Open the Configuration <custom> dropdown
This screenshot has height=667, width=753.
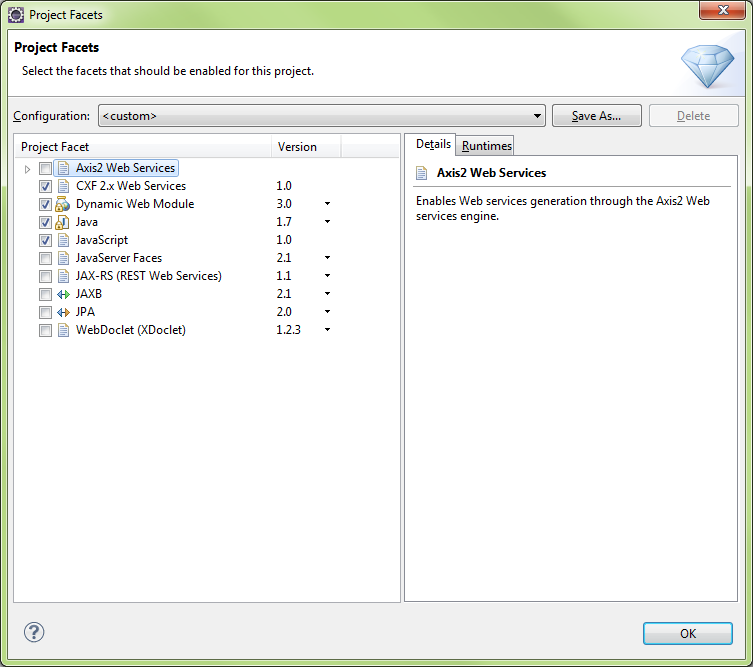tap(322, 116)
